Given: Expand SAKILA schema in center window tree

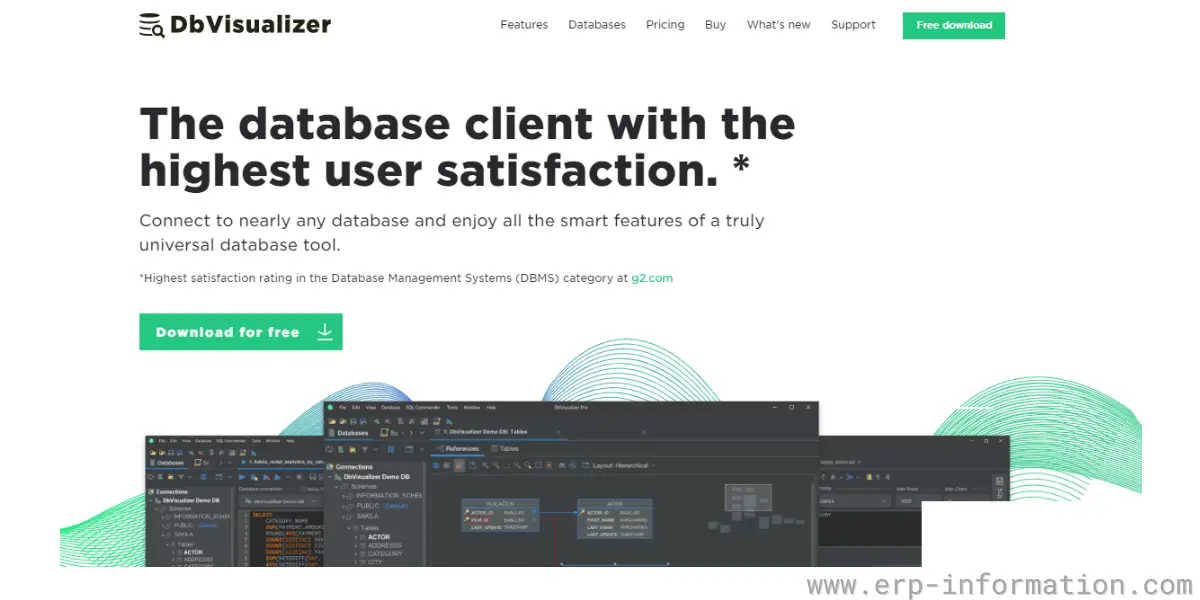Looking at the screenshot, I should click(343, 516).
